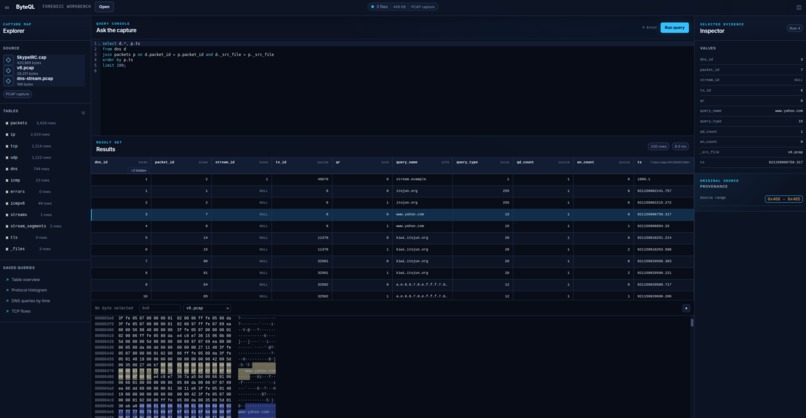Sort by dns_id column header

[121, 162]
